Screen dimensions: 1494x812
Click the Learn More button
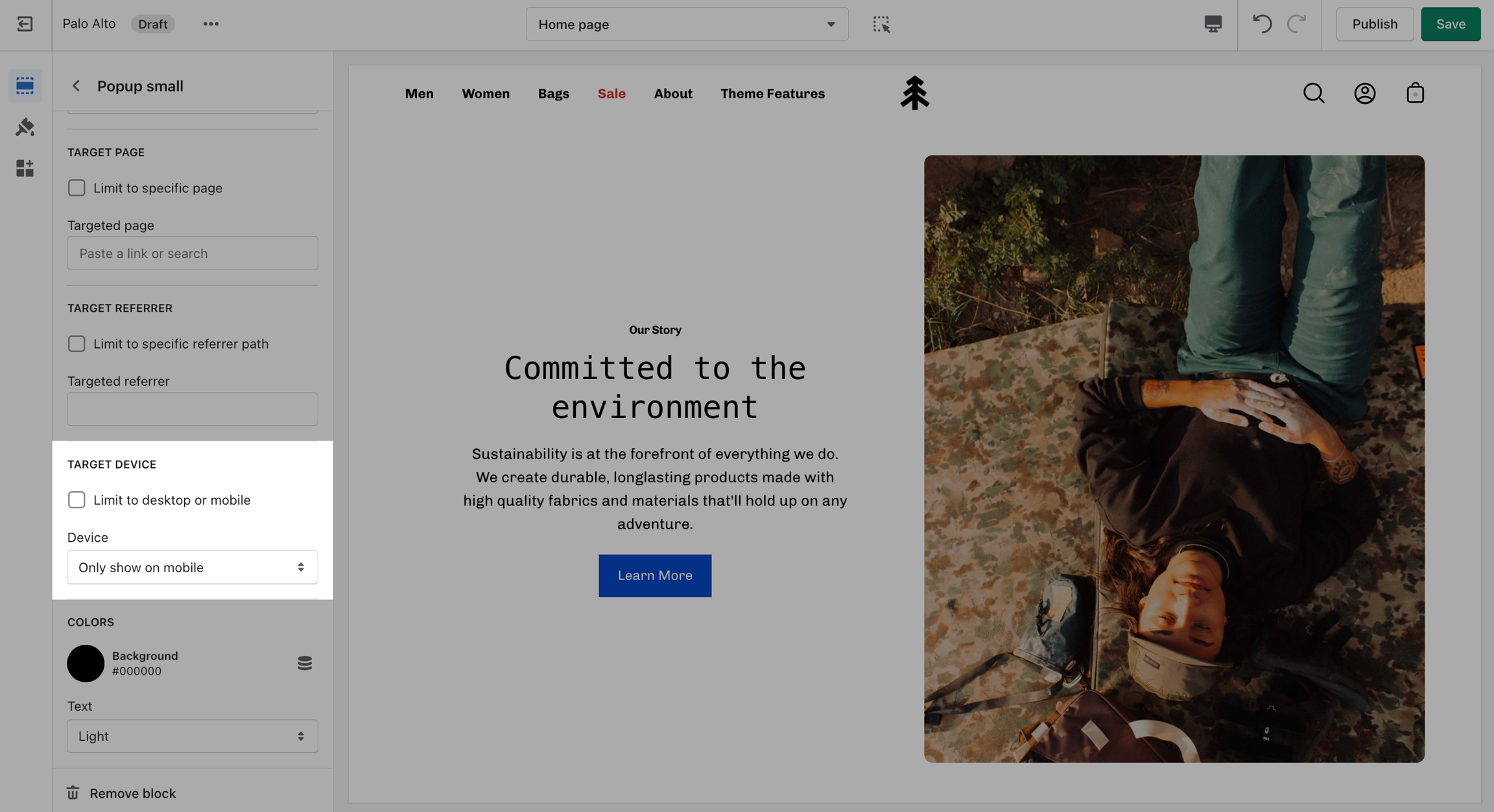click(654, 575)
